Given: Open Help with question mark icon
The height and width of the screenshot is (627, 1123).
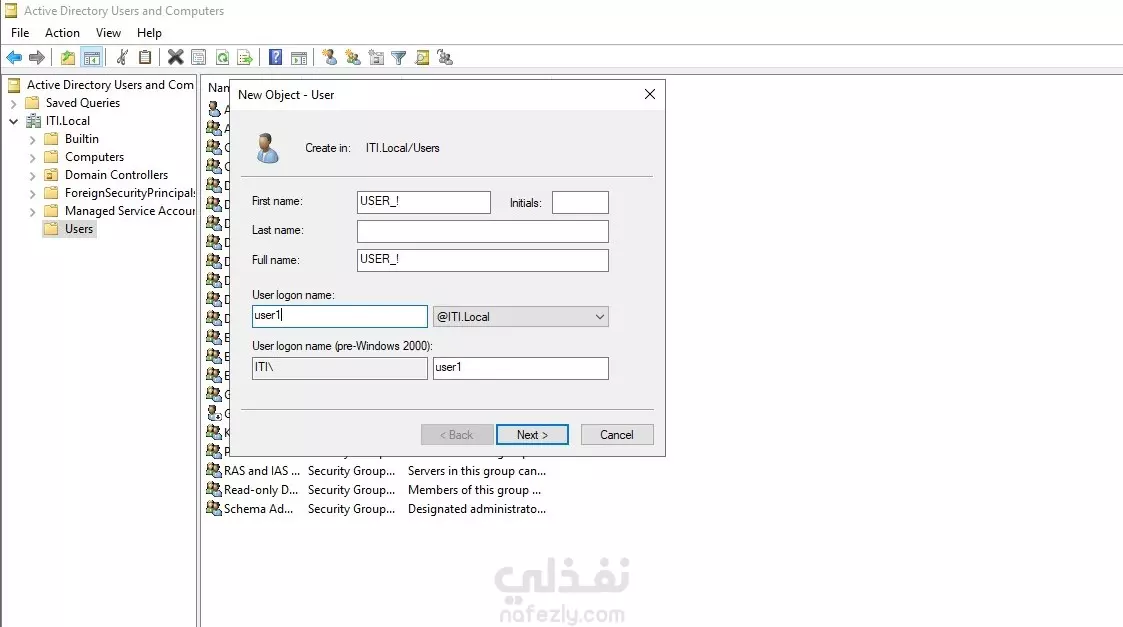Looking at the screenshot, I should pos(276,57).
